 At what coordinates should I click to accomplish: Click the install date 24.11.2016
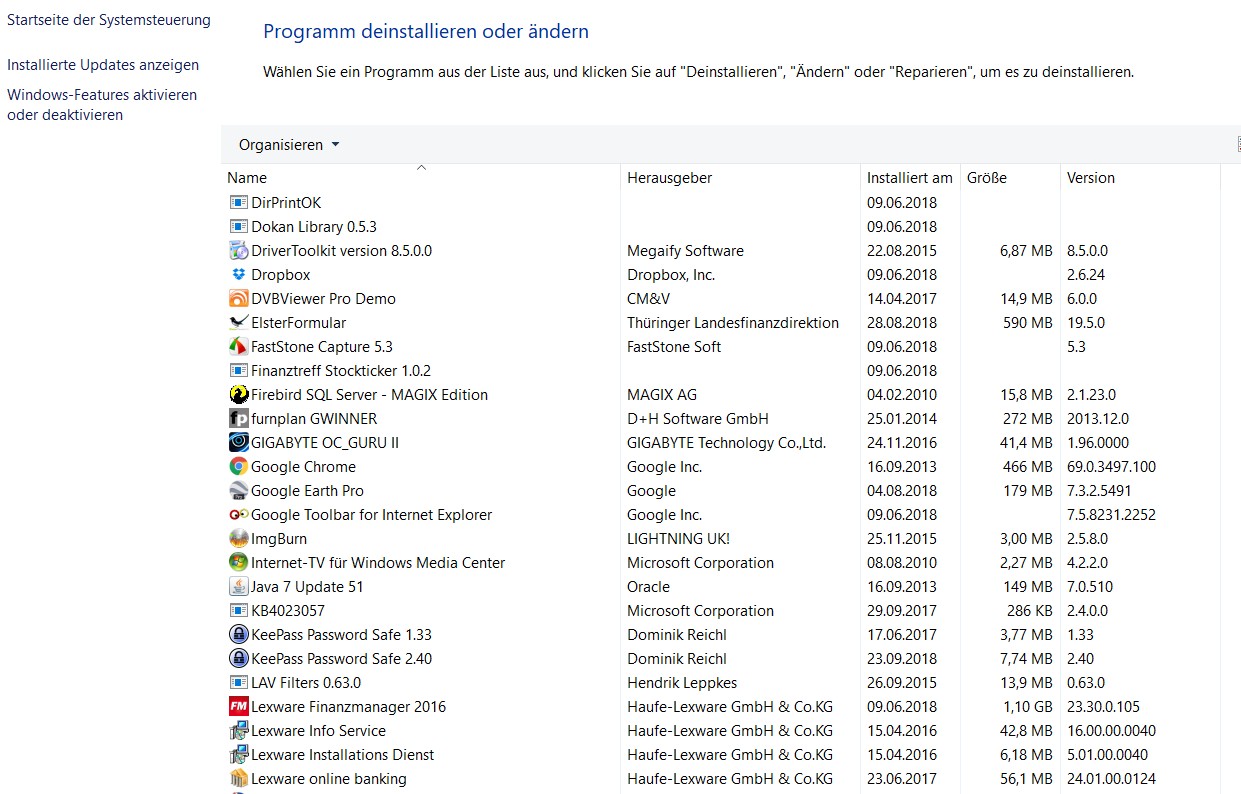click(x=902, y=443)
